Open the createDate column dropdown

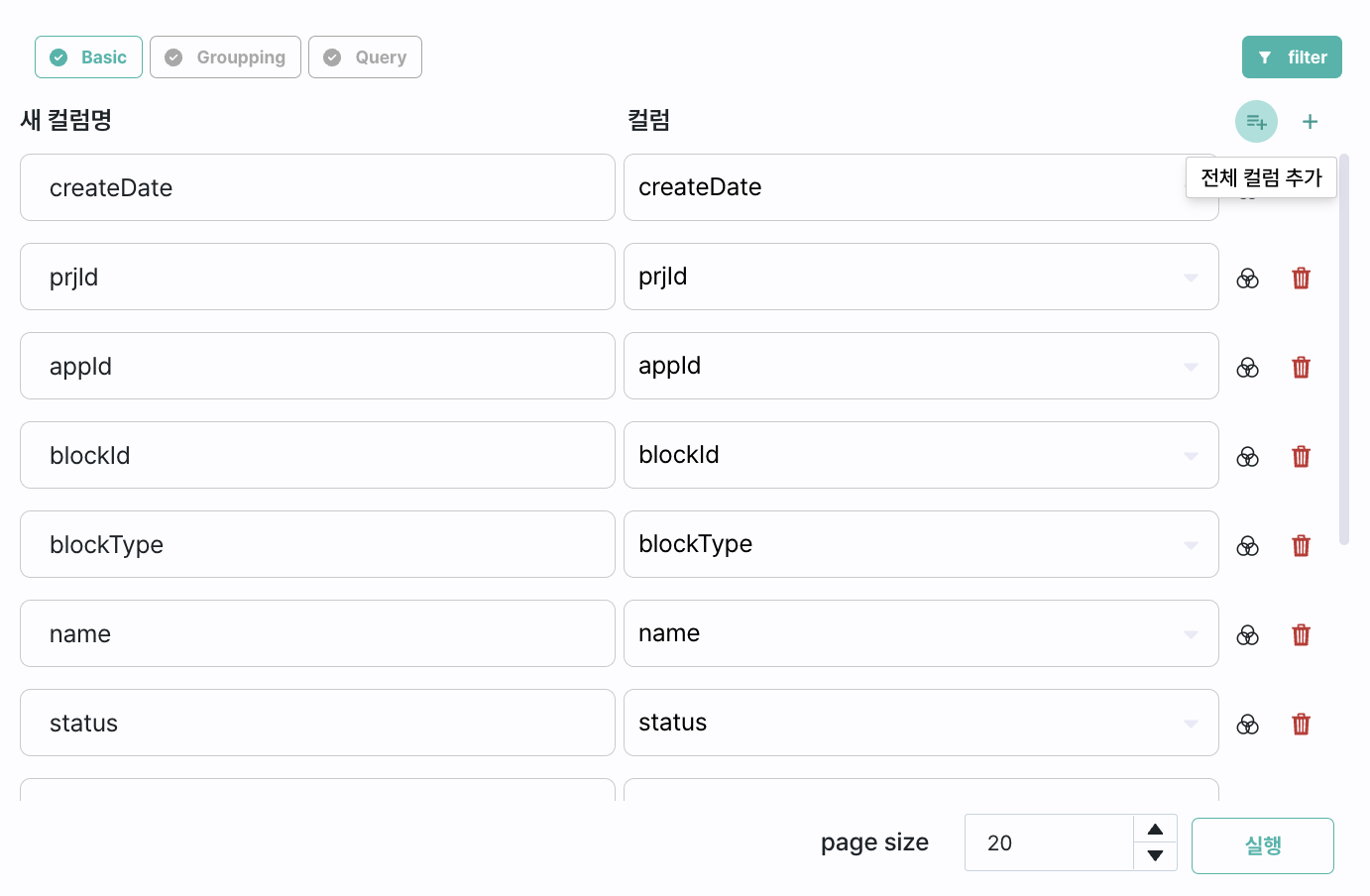[x=921, y=187]
